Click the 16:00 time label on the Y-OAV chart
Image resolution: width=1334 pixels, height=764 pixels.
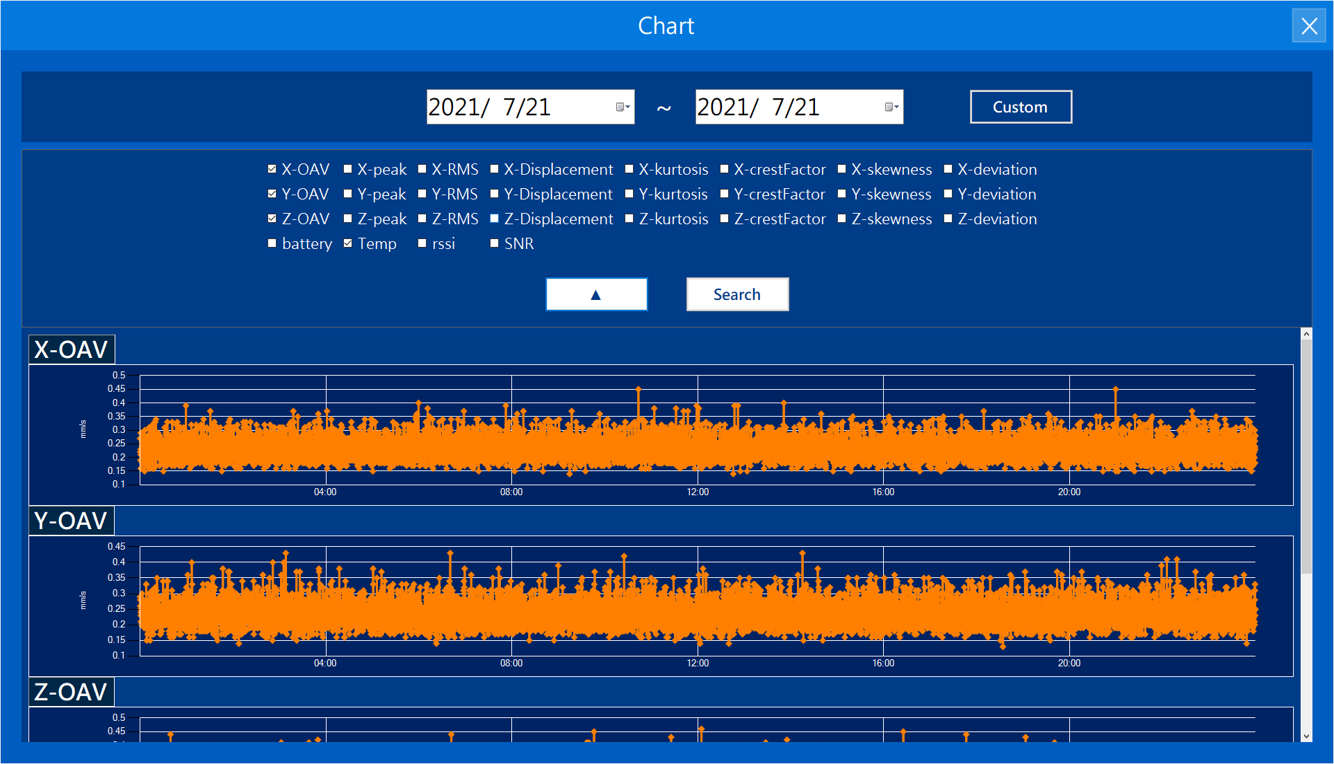pyautogui.click(x=884, y=663)
